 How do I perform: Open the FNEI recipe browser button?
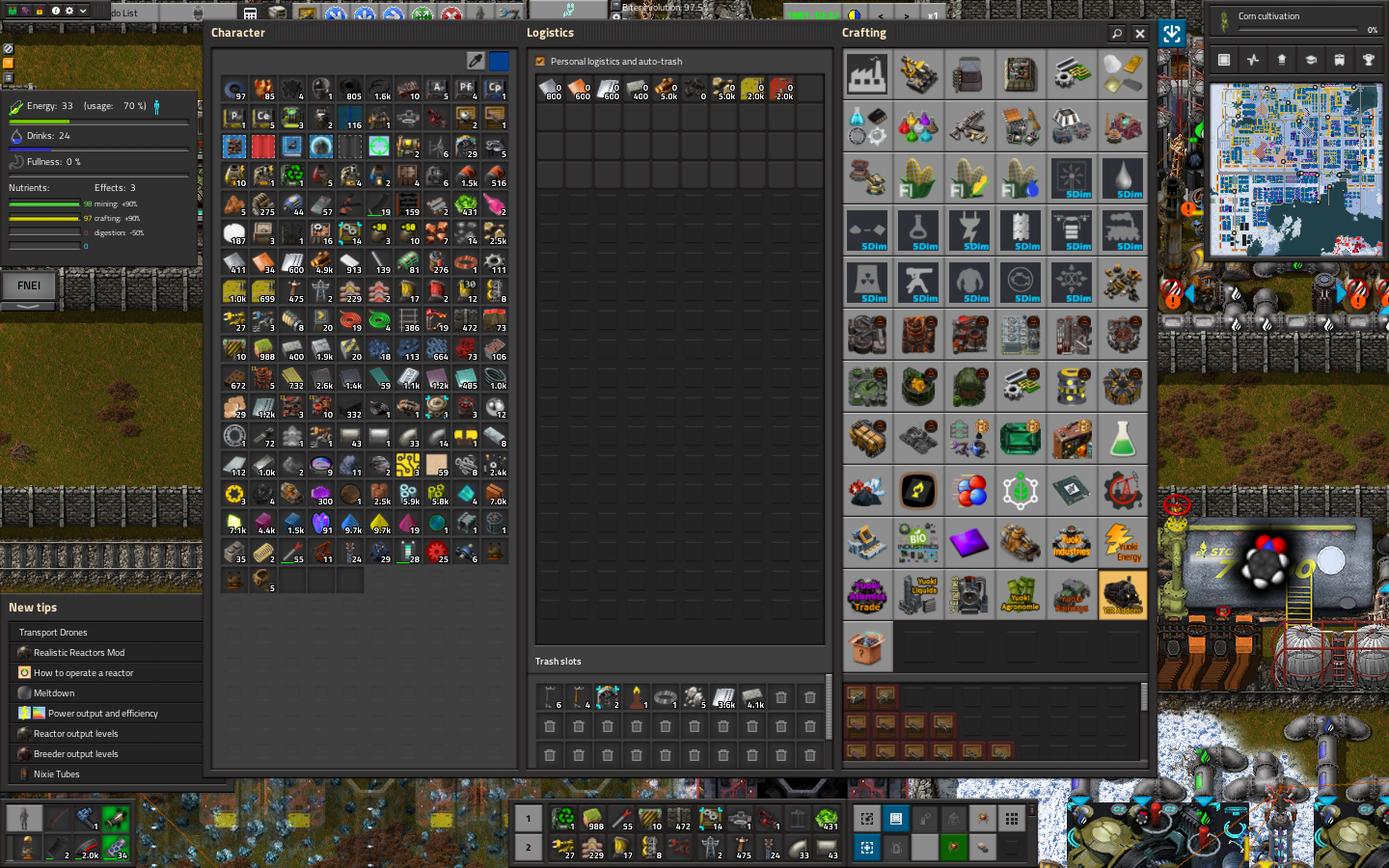click(29, 285)
